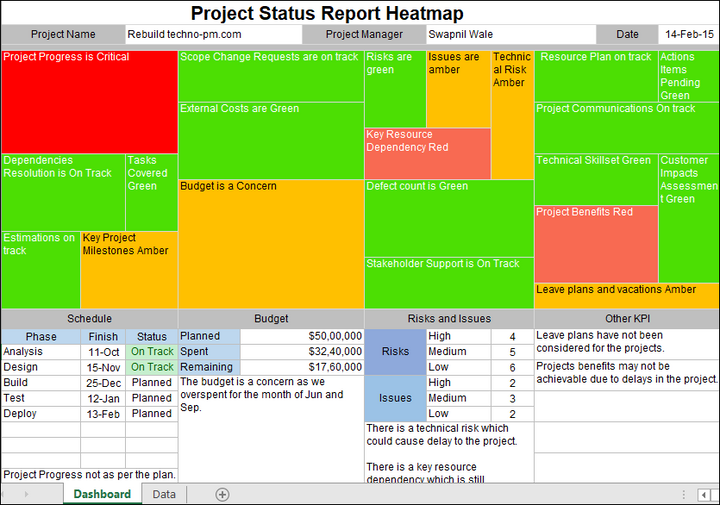Click the Phase column header

click(x=41, y=337)
